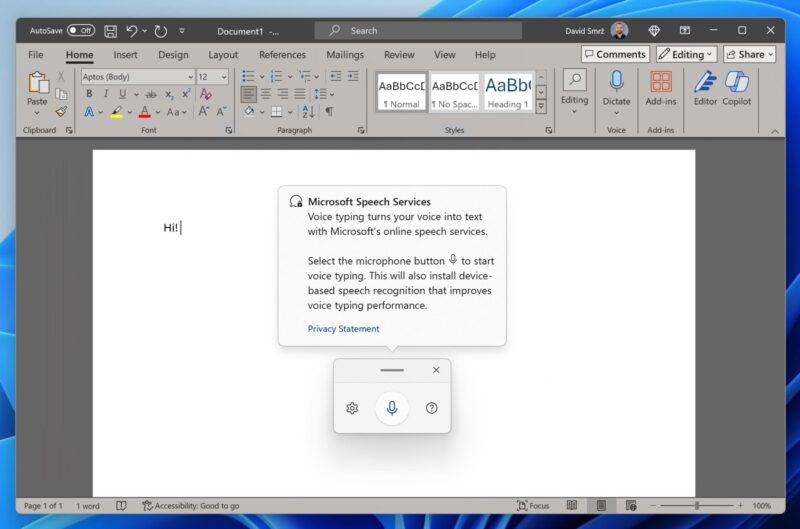
Task: Apply subscript formatting
Action: [169, 94]
